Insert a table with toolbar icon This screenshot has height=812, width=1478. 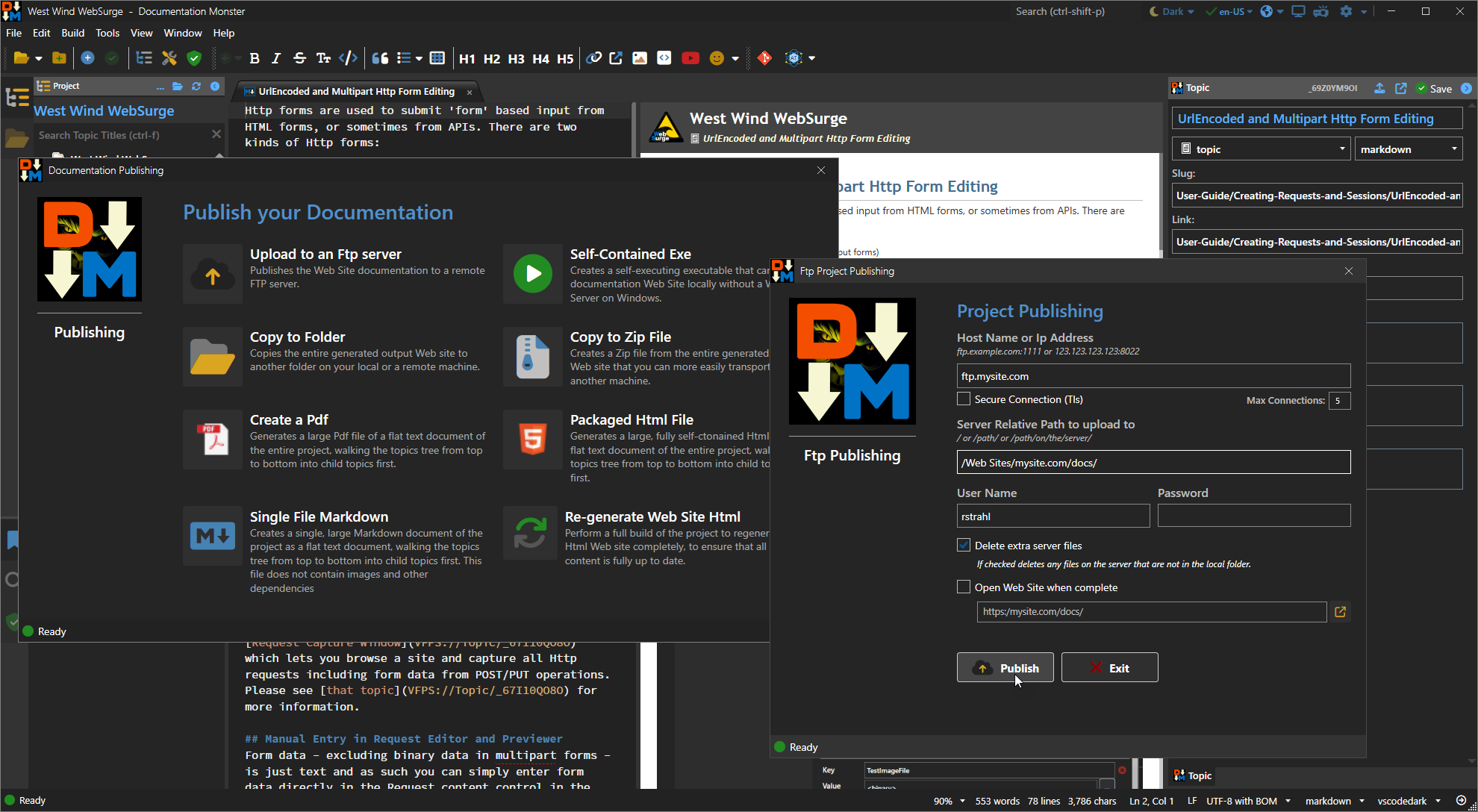tap(437, 58)
